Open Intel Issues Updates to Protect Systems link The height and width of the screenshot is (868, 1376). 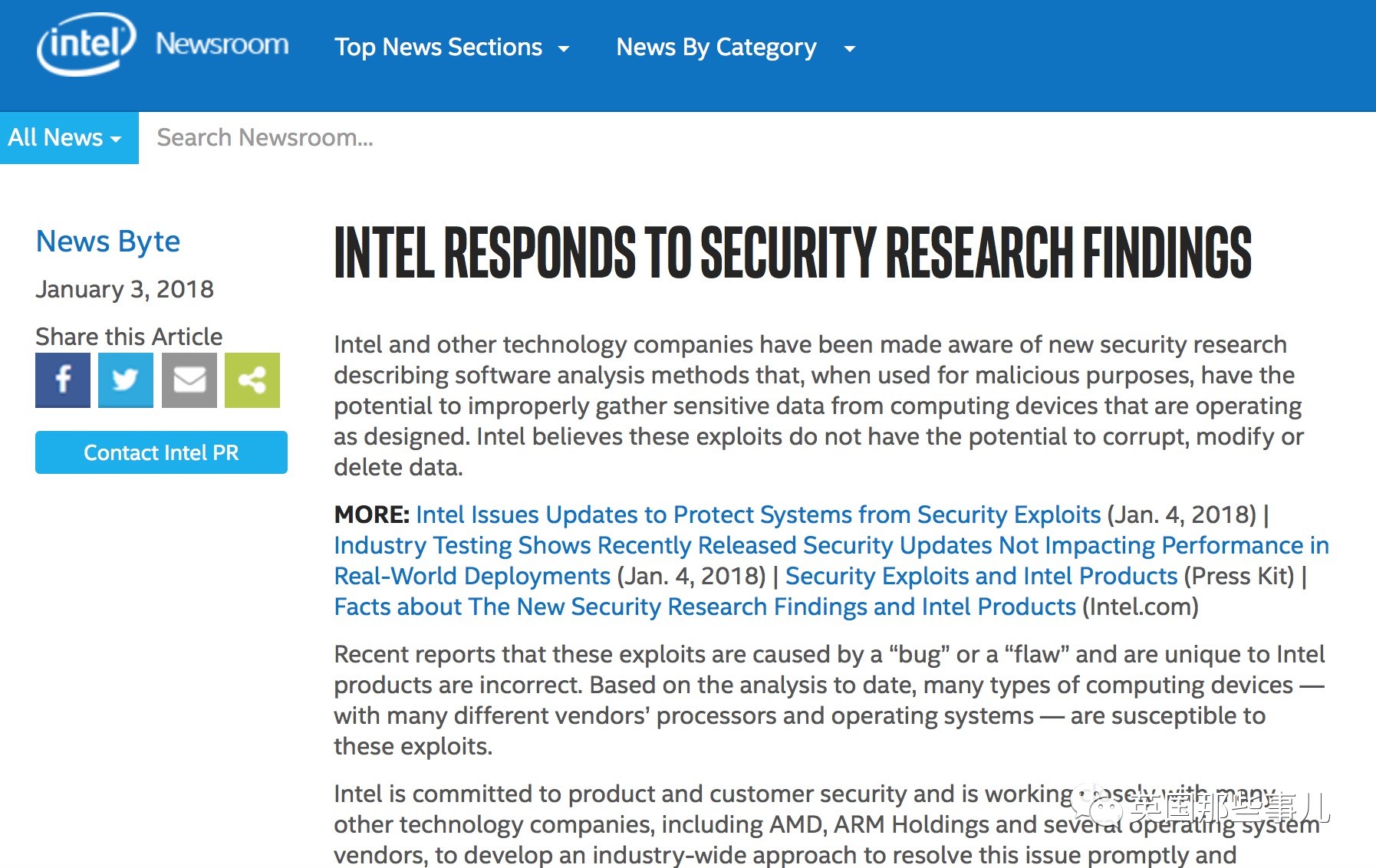pyautogui.click(x=758, y=515)
